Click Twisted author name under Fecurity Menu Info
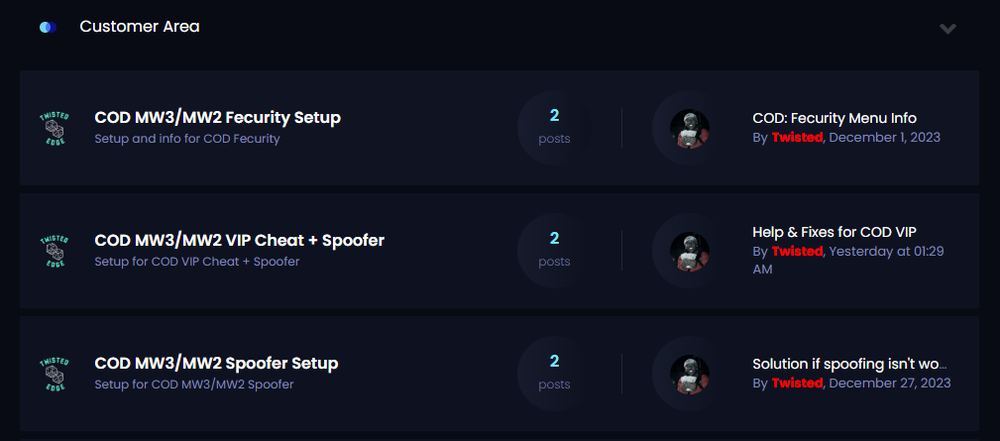This screenshot has height=441, width=1000. pyautogui.click(x=796, y=137)
